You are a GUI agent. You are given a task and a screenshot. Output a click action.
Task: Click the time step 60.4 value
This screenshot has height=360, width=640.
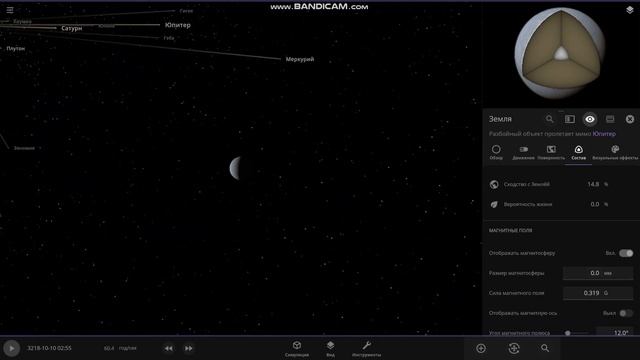pyautogui.click(x=109, y=348)
